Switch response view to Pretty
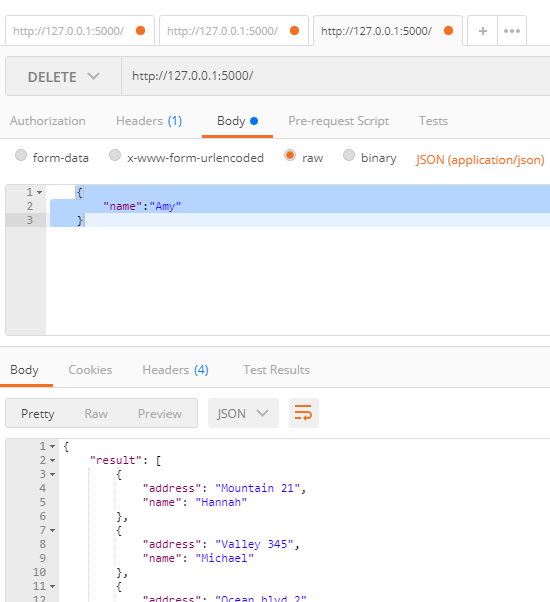 pos(38,413)
